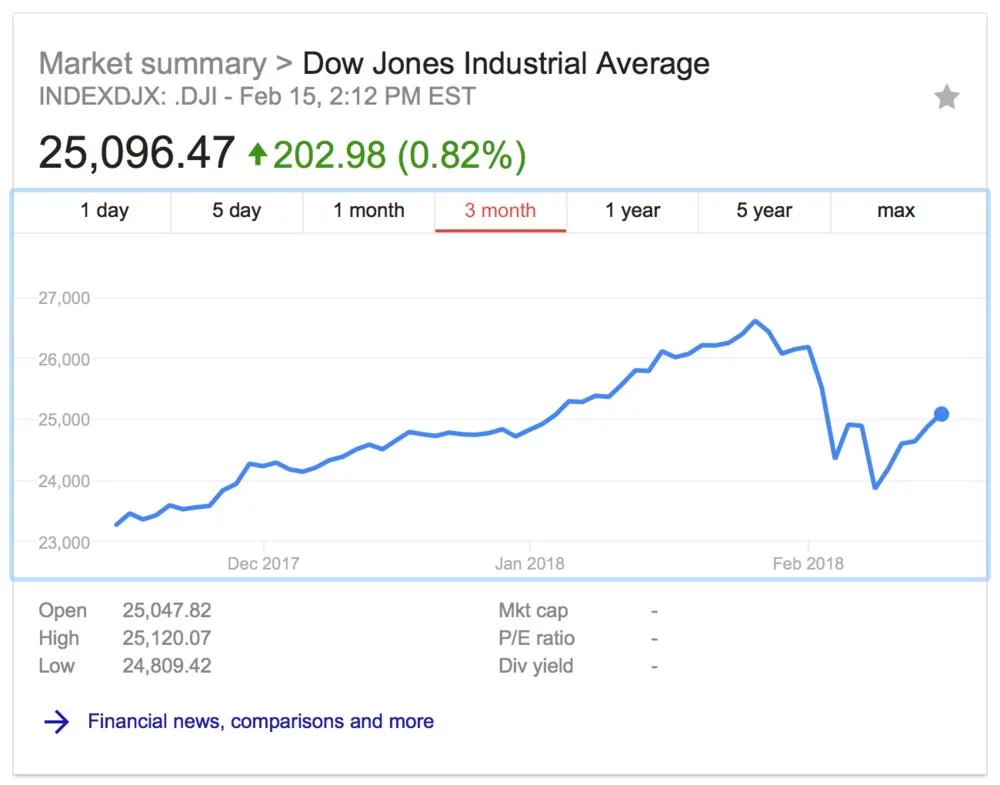Show the 1 year chart view
The image size is (1000, 785).
pyautogui.click(x=632, y=211)
